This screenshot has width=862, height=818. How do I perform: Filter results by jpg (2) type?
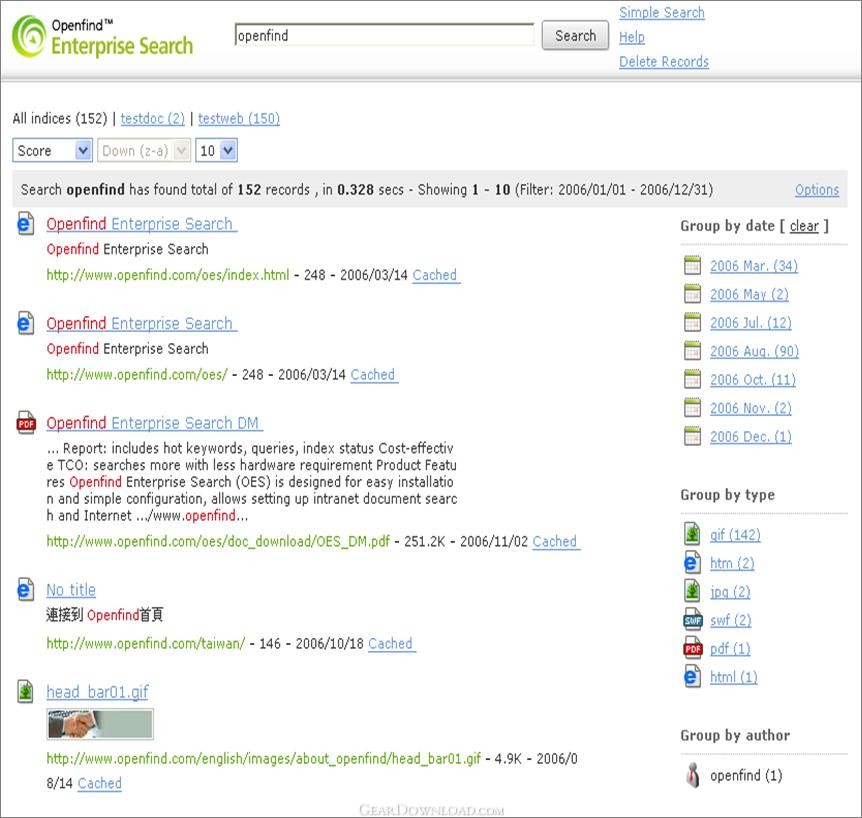click(x=730, y=592)
